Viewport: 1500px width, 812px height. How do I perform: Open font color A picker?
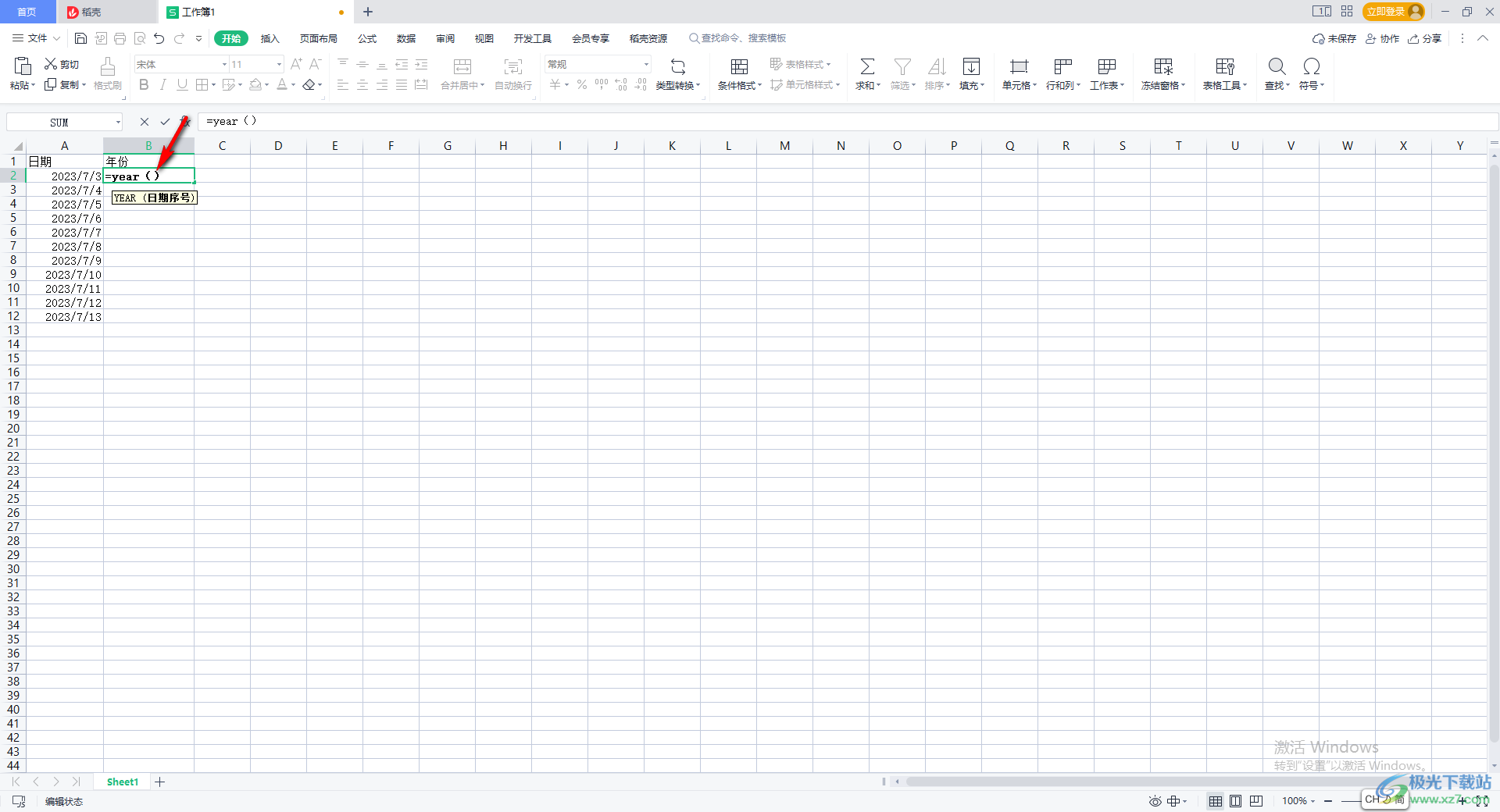282,84
